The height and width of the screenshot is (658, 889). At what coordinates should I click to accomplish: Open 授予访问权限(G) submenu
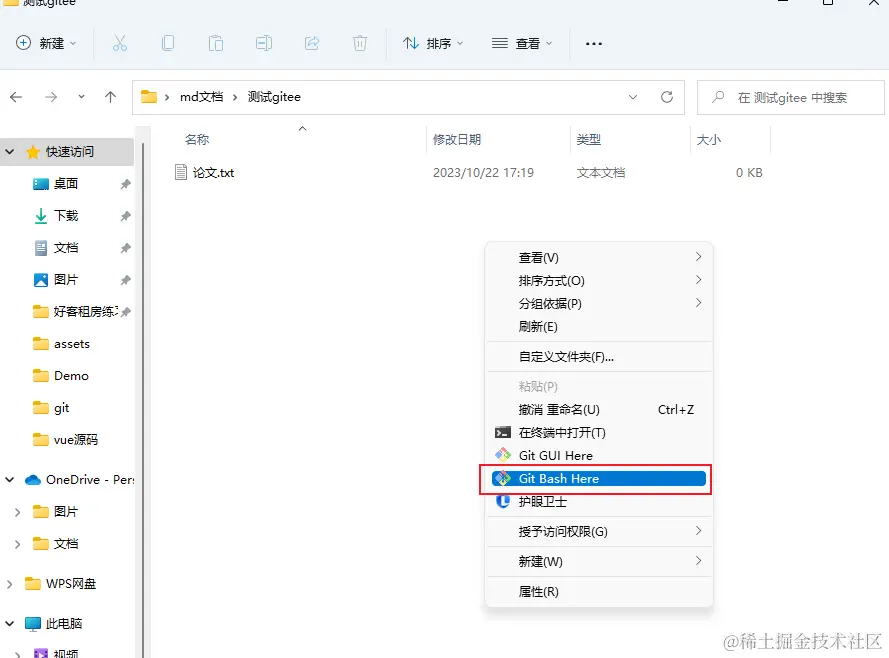tap(599, 532)
